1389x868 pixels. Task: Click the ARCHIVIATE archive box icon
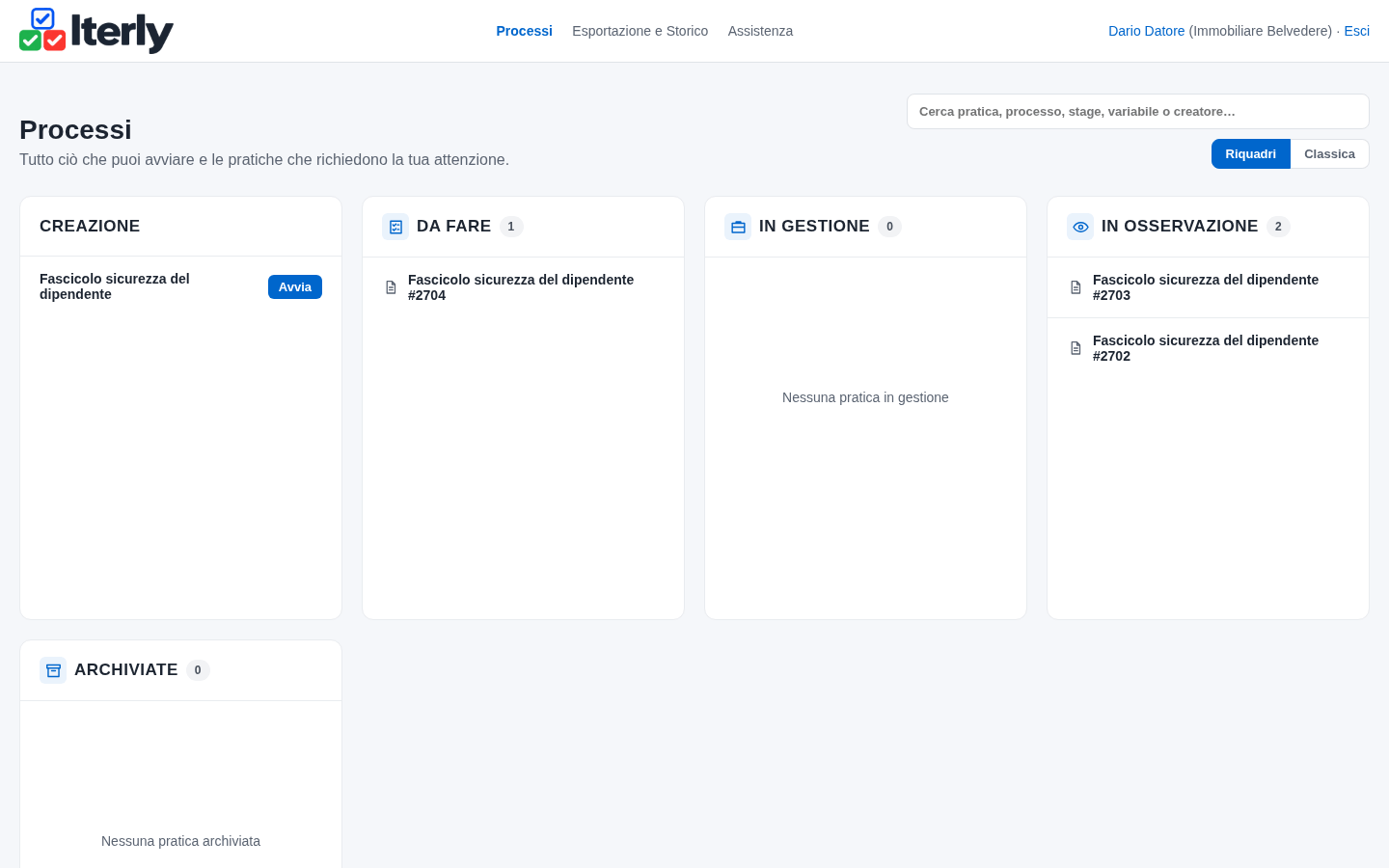click(53, 670)
